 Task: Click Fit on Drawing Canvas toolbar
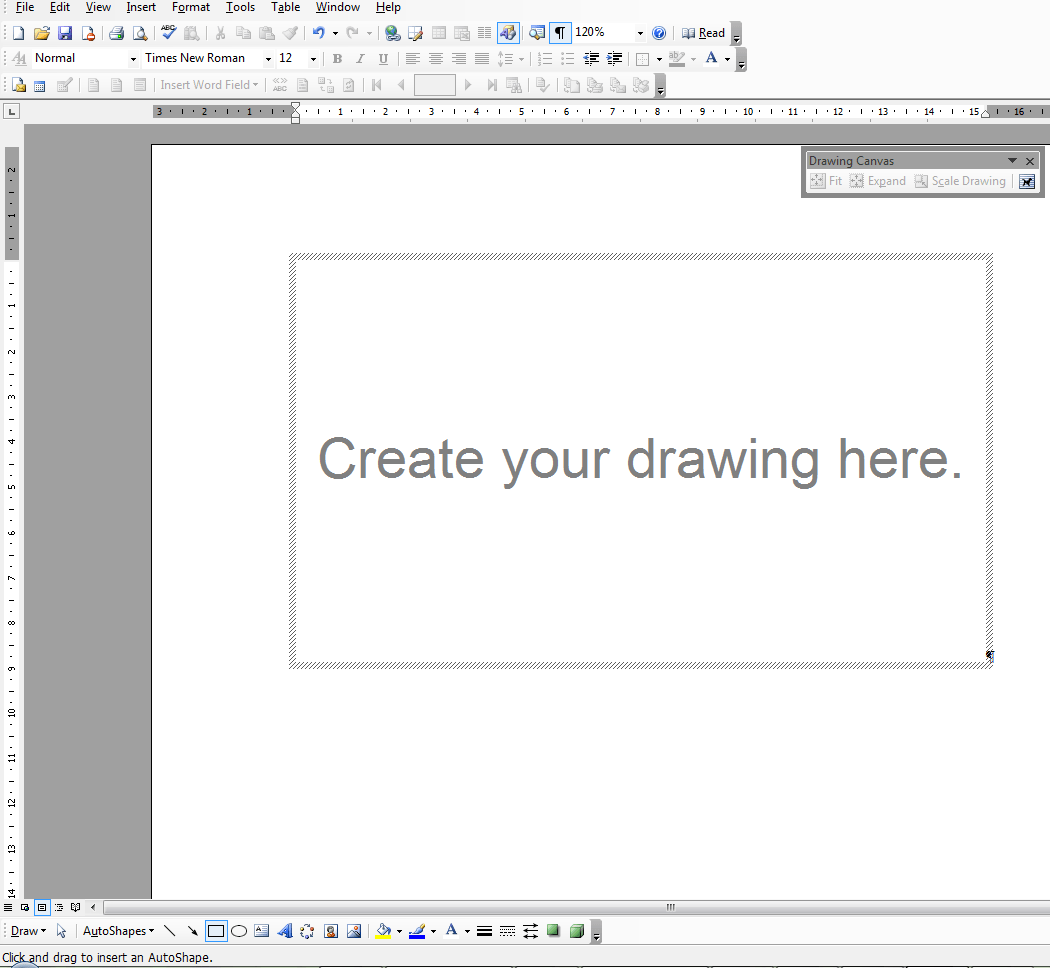tap(826, 181)
